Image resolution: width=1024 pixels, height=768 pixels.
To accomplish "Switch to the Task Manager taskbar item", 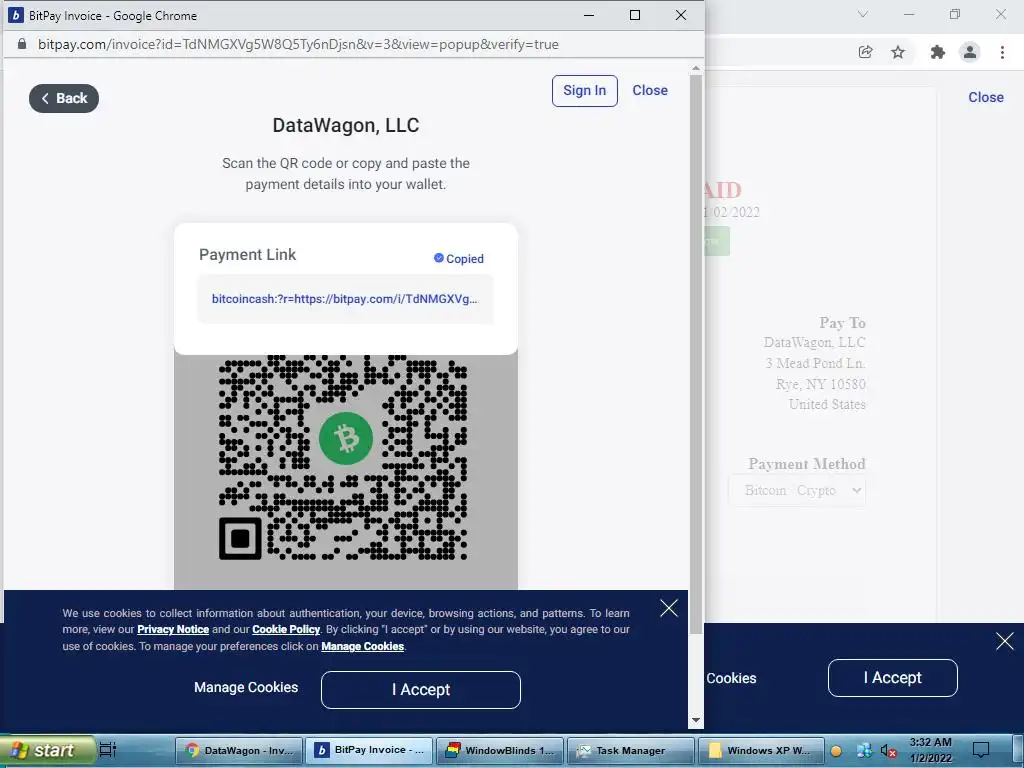I will pos(631,750).
